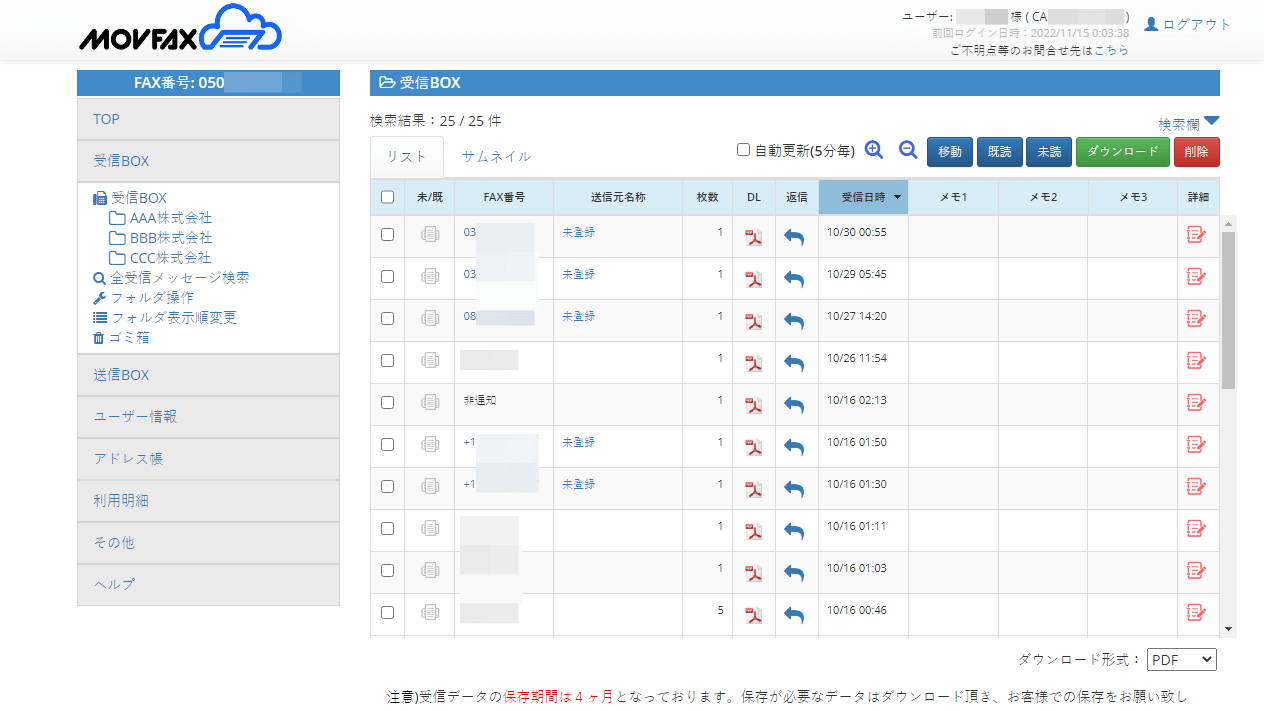Check the row received 10/16 02:13
1264x711 pixels.
point(387,403)
